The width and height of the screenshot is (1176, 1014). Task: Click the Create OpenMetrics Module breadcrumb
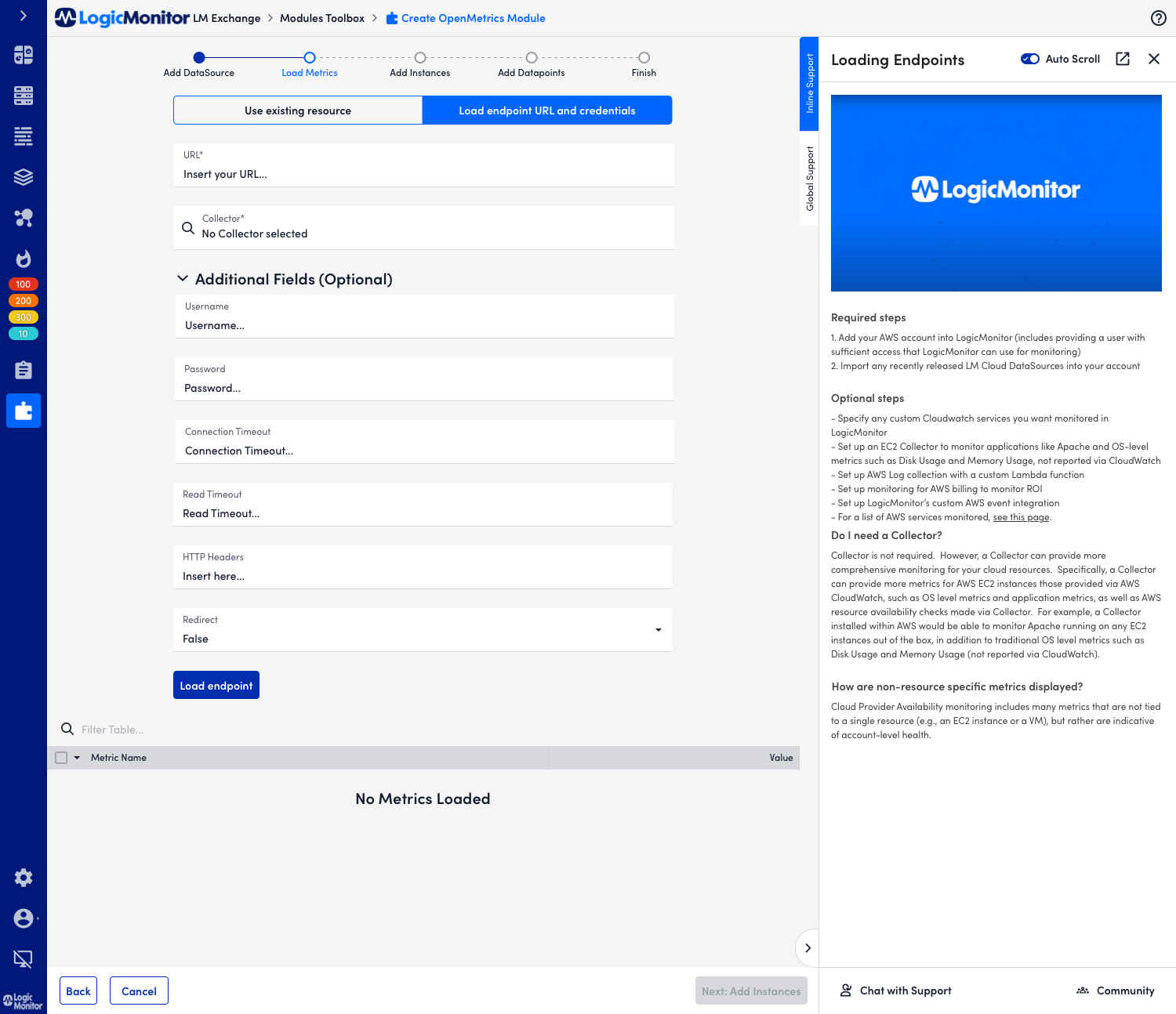click(466, 18)
